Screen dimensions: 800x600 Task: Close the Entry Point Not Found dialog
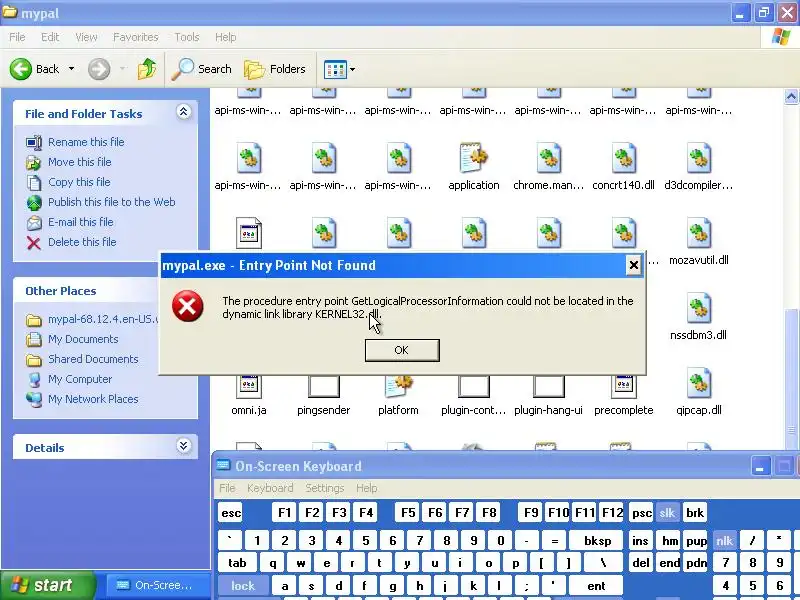[x=633, y=265]
